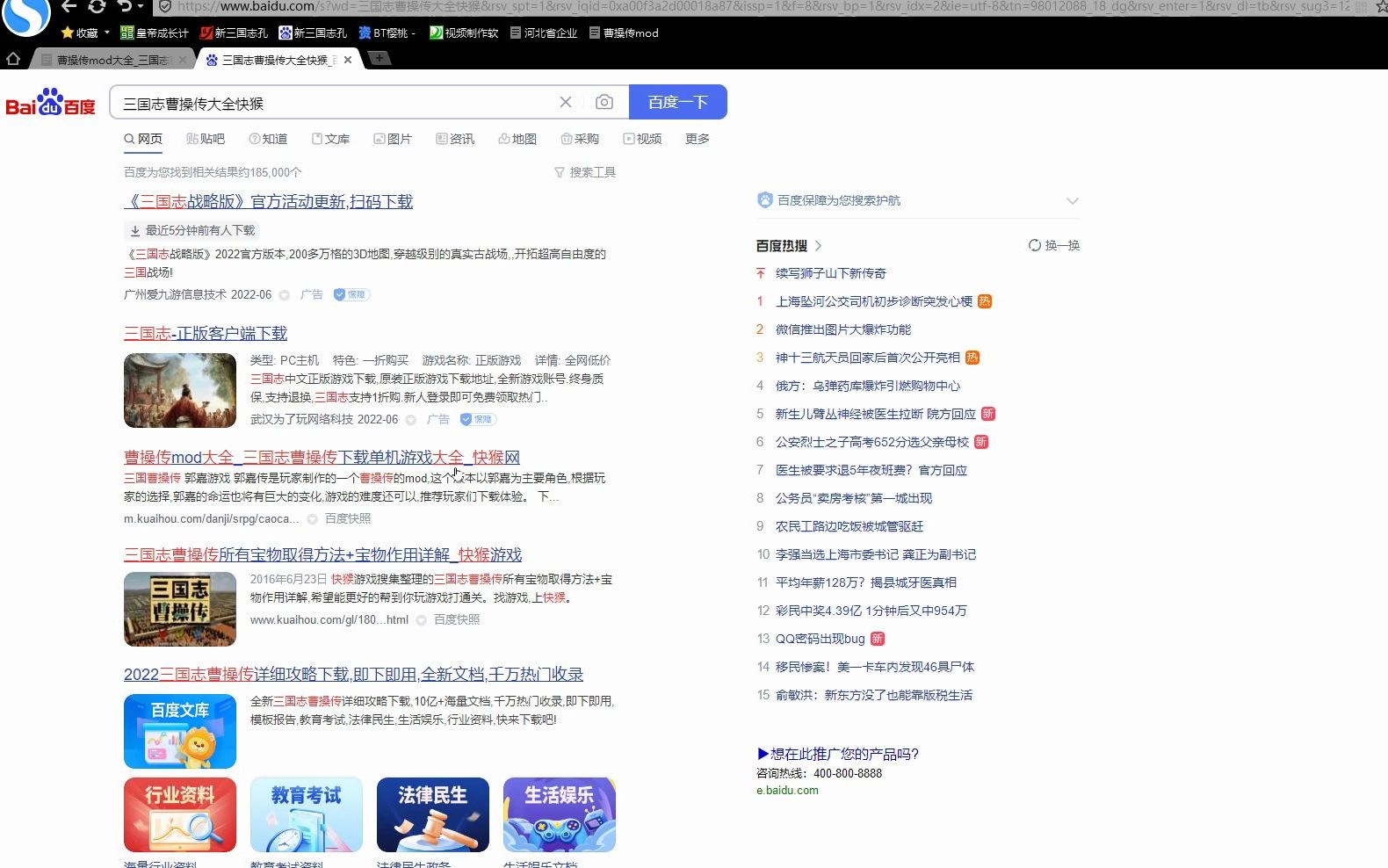Select the 视频 search tab
Viewport: 1388px width, 868px height.
(642, 139)
